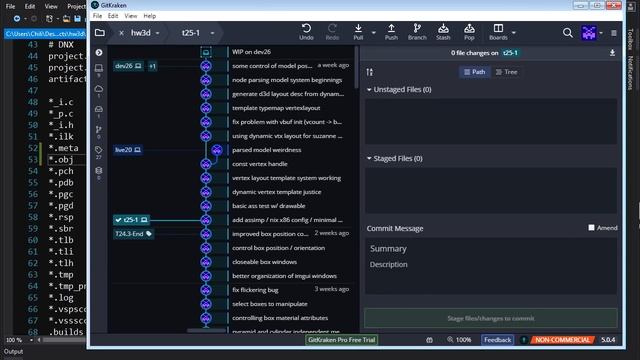
Task: Switch file view to Path
Action: (474, 72)
